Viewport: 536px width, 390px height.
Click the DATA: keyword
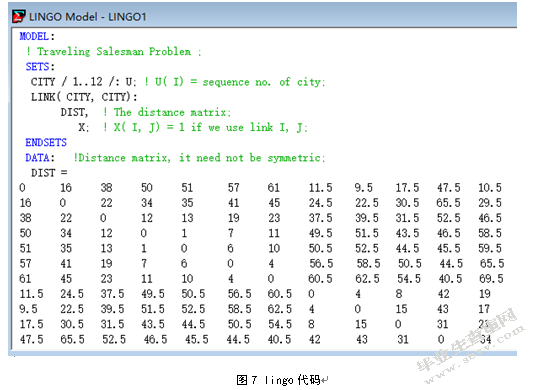point(40,158)
